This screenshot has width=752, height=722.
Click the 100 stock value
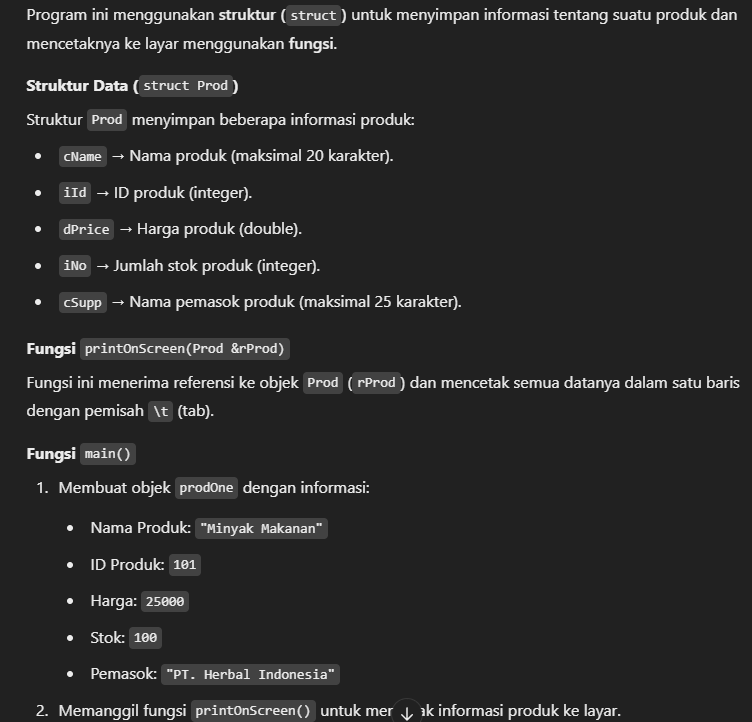[146, 638]
